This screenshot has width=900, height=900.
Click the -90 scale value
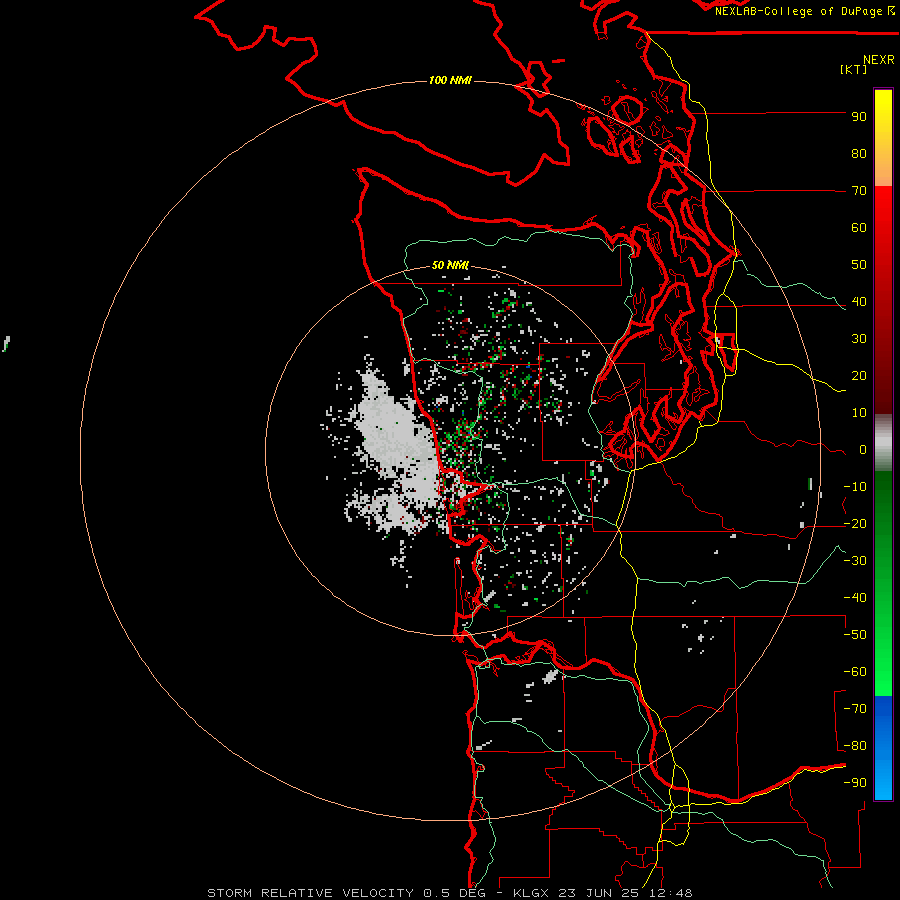(855, 783)
